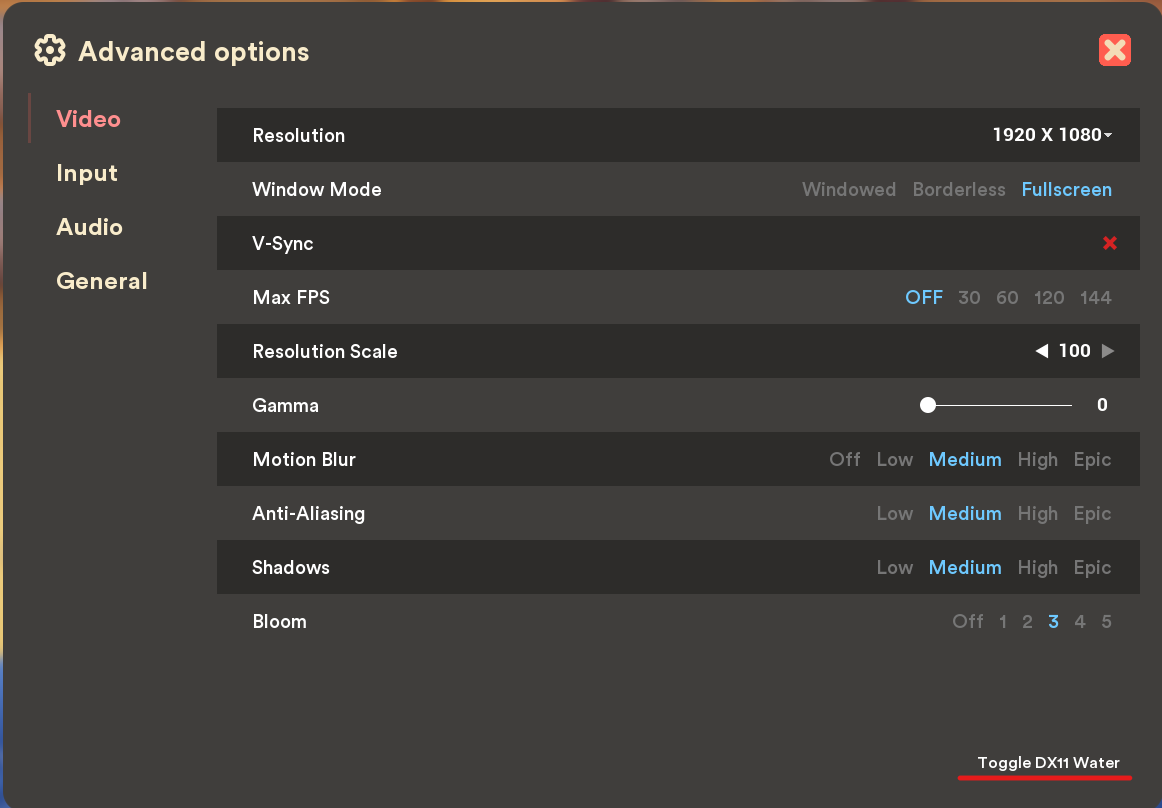Click Toggle DX11 Water

coord(1045,762)
